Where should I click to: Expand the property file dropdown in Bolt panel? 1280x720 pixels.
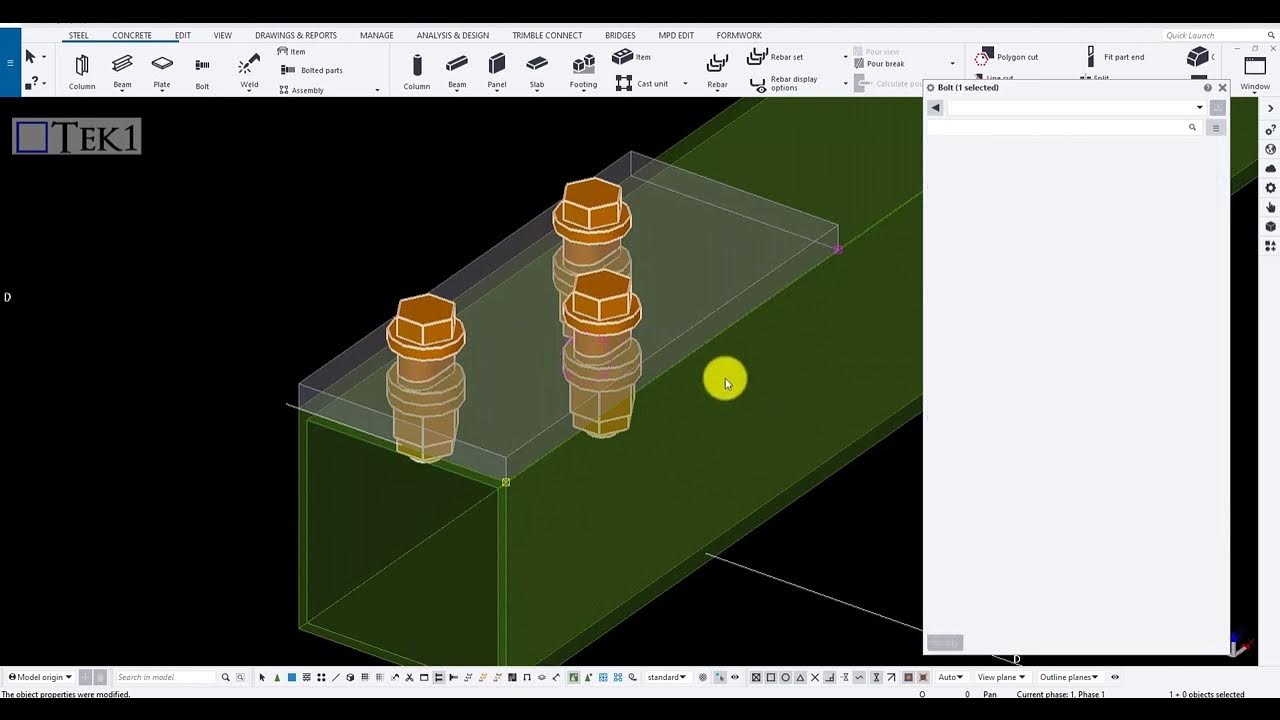[1199, 108]
